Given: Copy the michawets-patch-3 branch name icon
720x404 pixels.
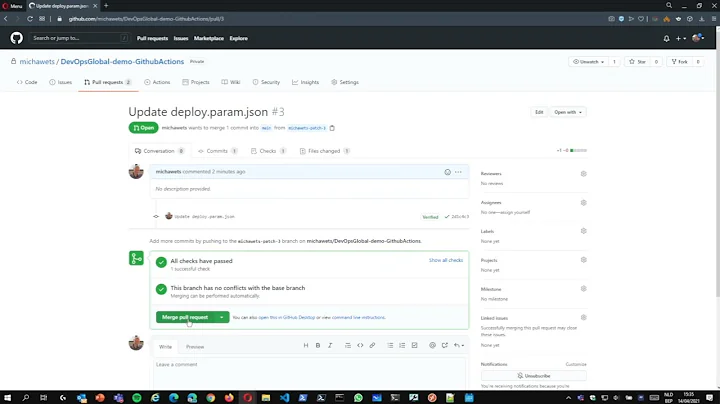Looking at the screenshot, I should point(332,128).
